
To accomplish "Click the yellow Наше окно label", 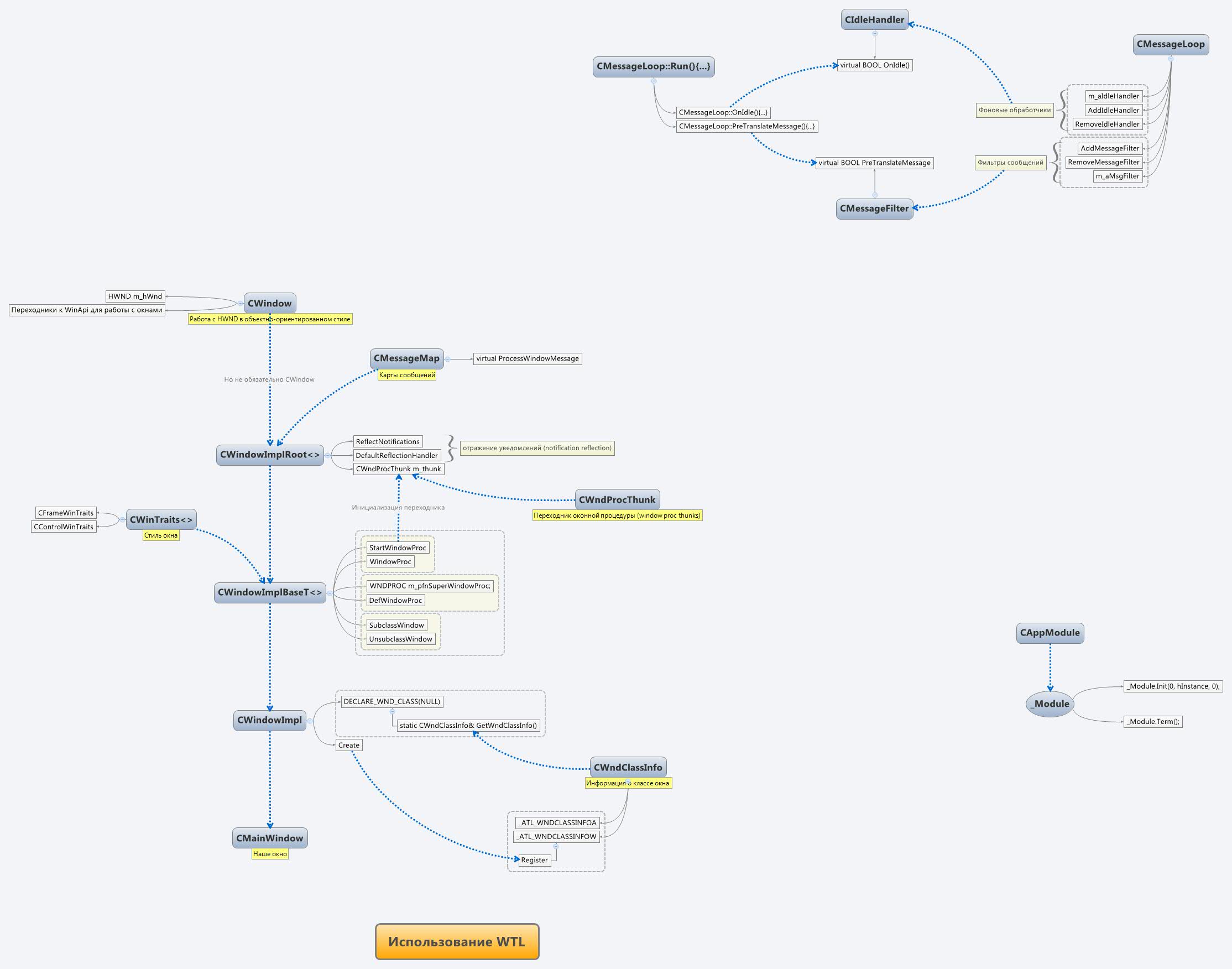I will tap(270, 854).
